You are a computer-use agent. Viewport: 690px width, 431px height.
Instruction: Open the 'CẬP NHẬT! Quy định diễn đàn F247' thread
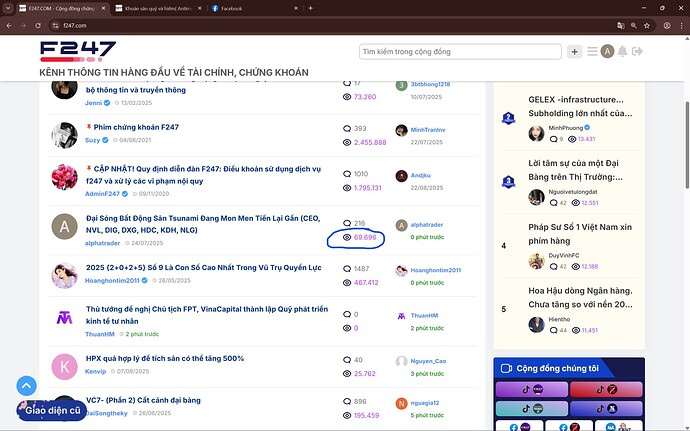(x=203, y=175)
